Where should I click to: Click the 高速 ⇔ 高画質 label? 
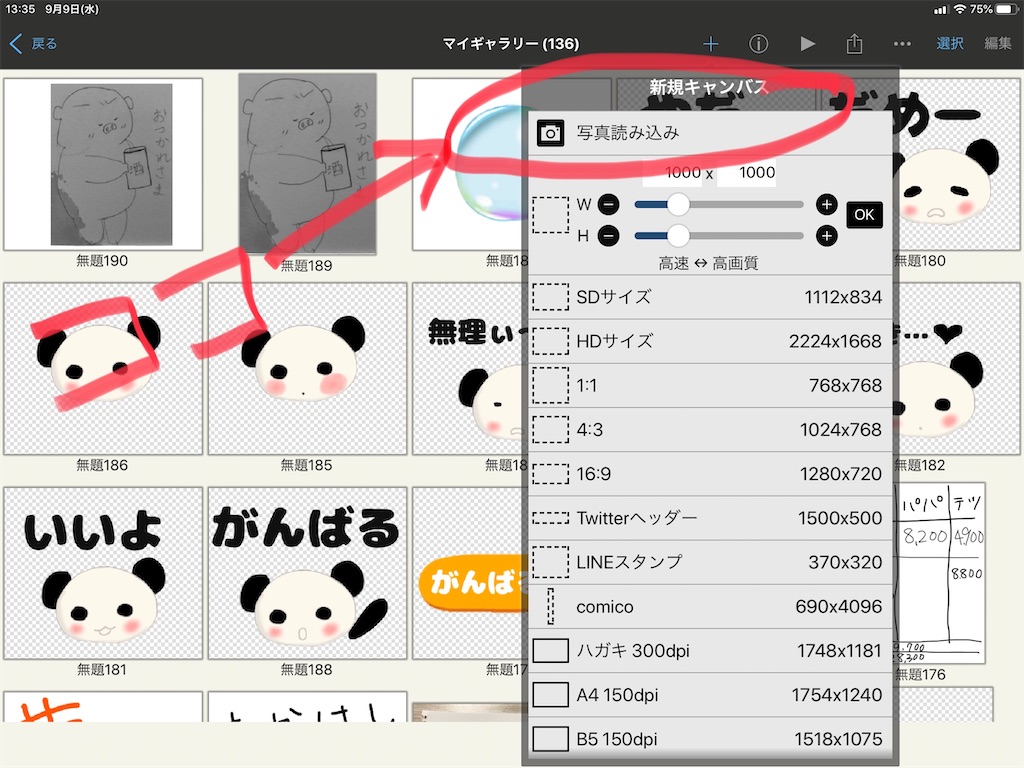708,263
